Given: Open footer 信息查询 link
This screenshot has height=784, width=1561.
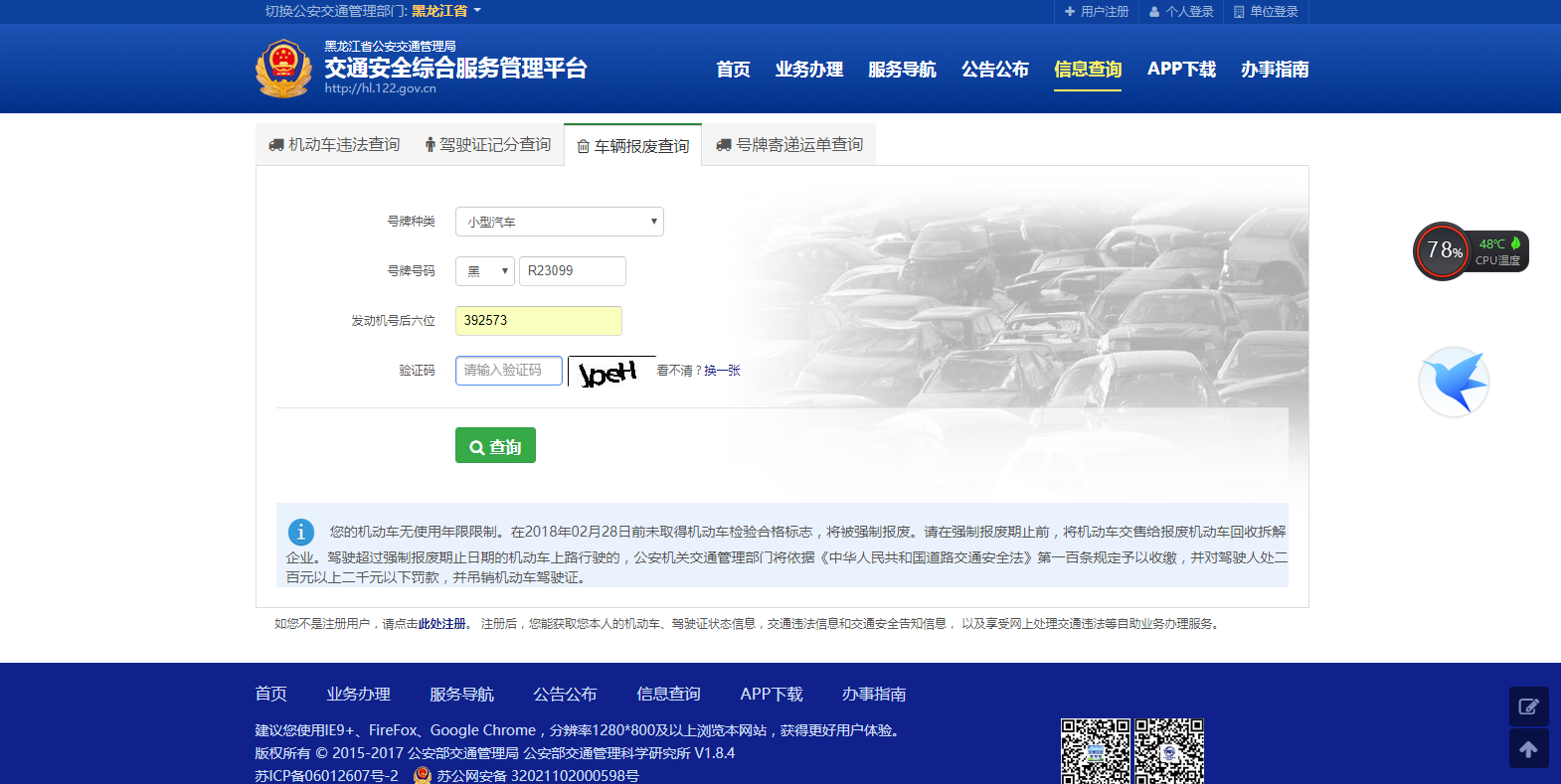Looking at the screenshot, I should [x=668, y=694].
